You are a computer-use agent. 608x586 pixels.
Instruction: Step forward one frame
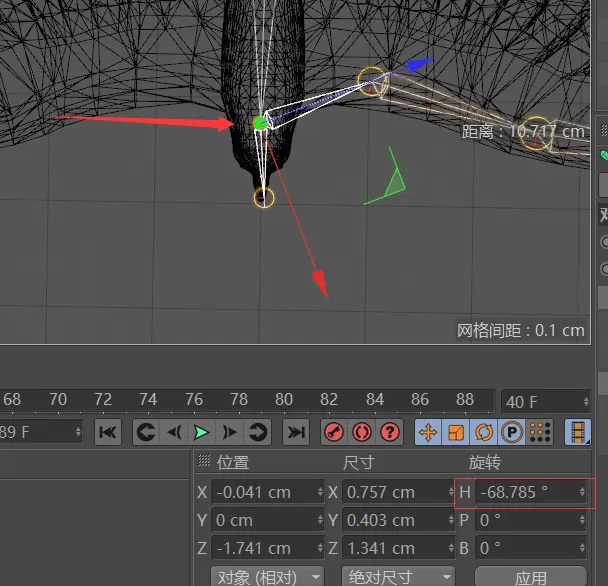tap(230, 432)
